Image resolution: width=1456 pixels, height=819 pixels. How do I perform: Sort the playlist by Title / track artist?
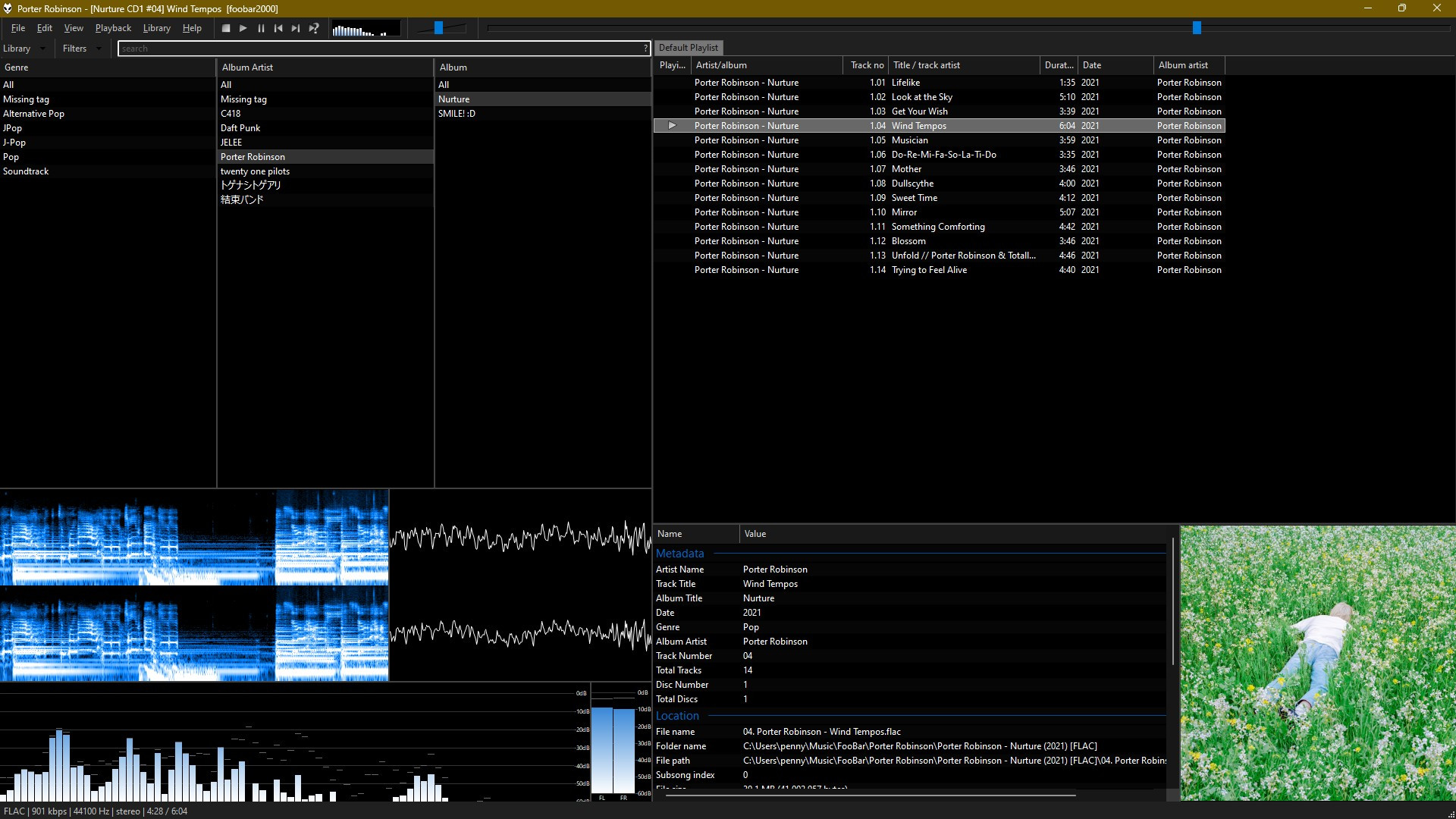[964, 65]
